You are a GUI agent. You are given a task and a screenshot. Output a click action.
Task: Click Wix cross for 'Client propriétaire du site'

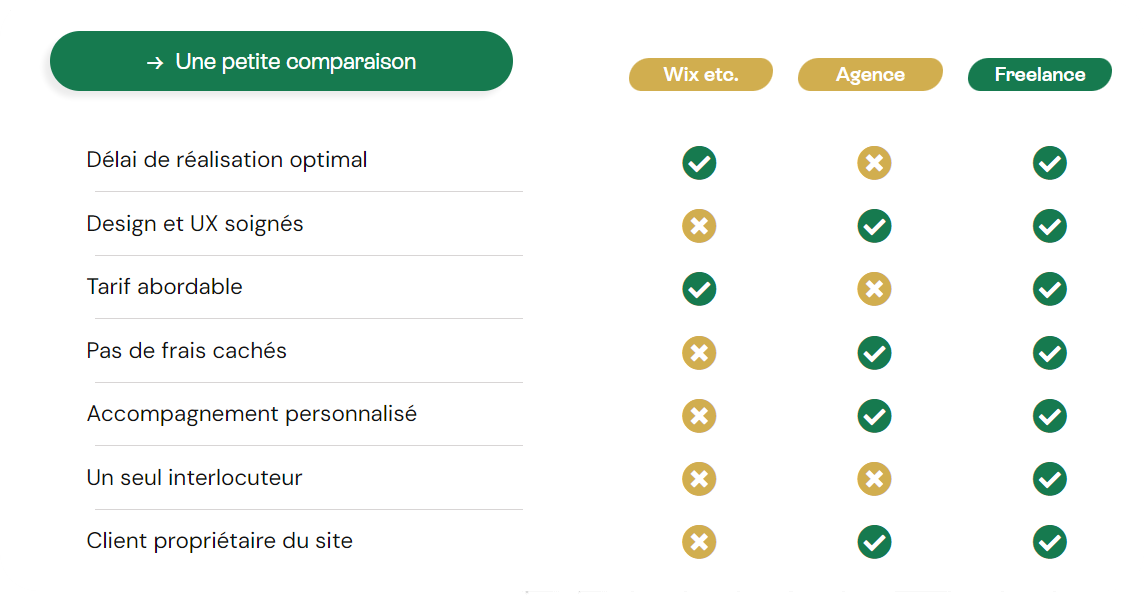(x=699, y=542)
